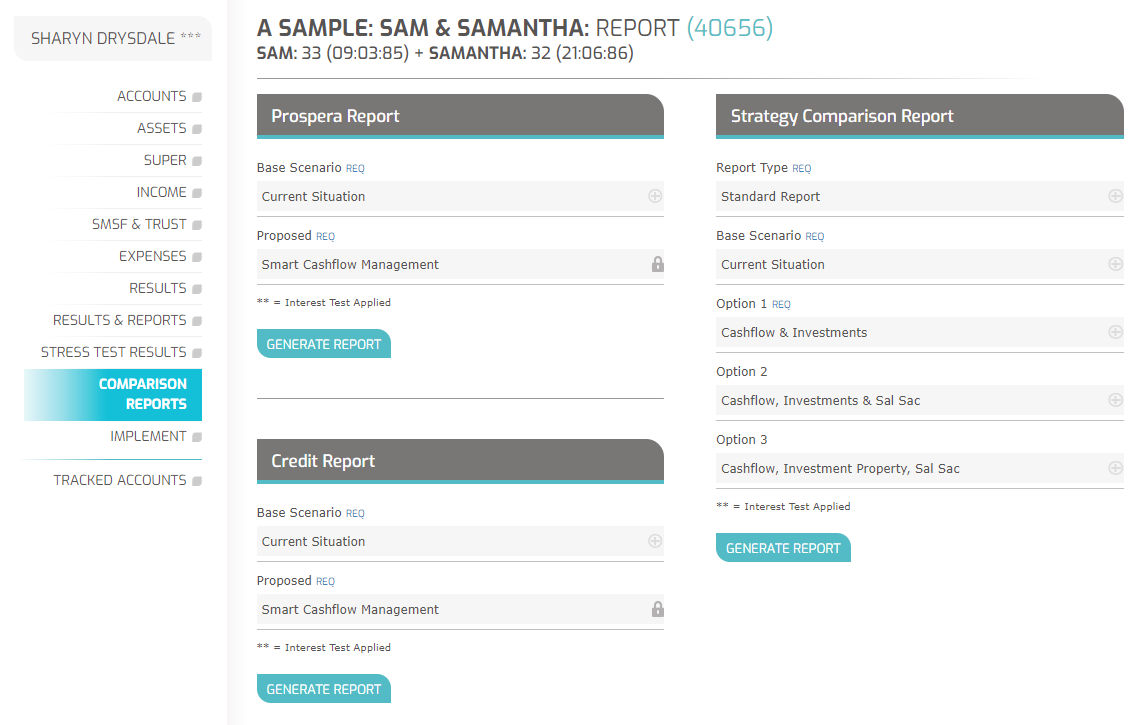The height and width of the screenshot is (725, 1143).
Task: Click the lock icon on Prospera Proposed field
Action: pyautogui.click(x=658, y=264)
